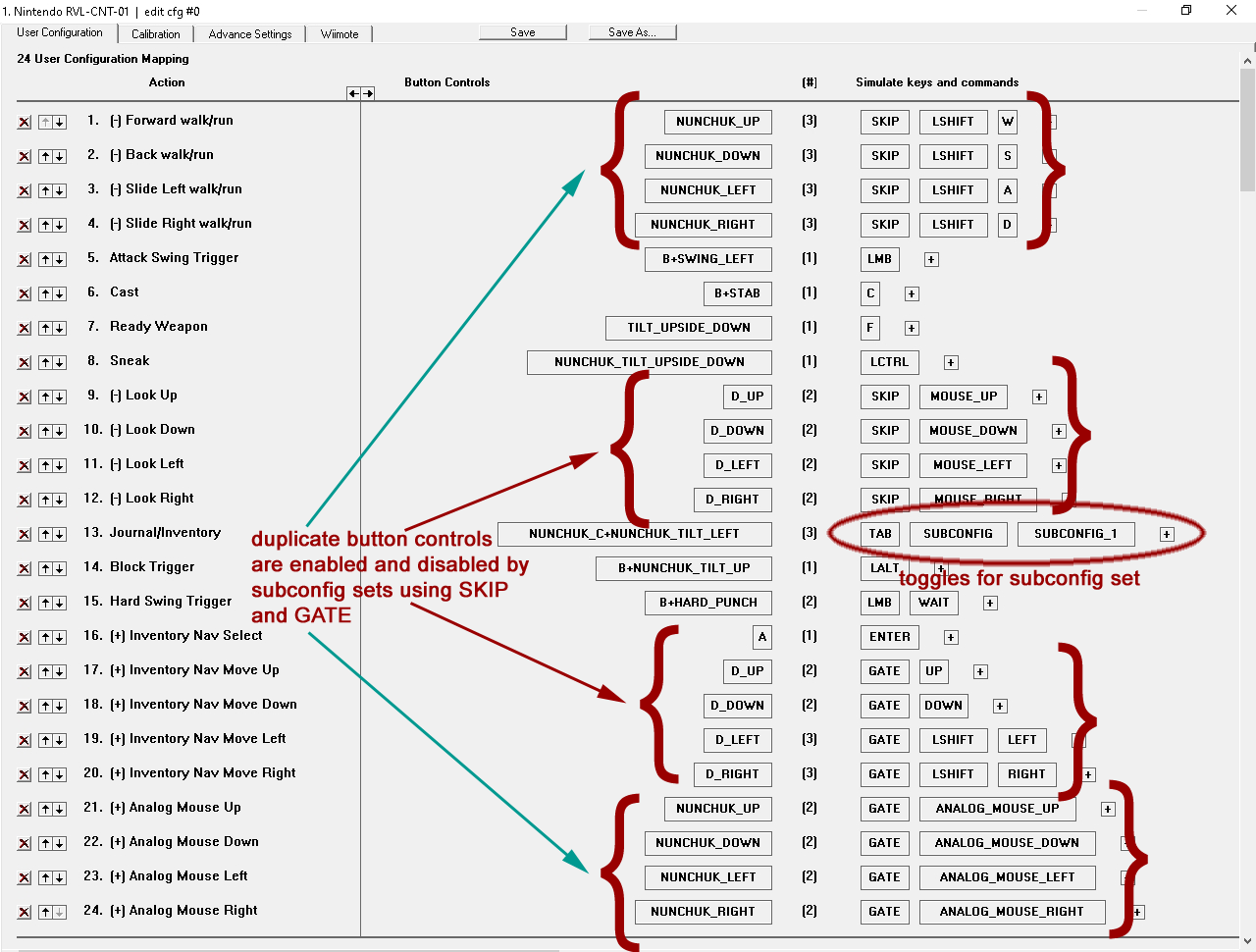Move Hard Swing Trigger down one row
The height and width of the screenshot is (952, 1256).
[60, 604]
